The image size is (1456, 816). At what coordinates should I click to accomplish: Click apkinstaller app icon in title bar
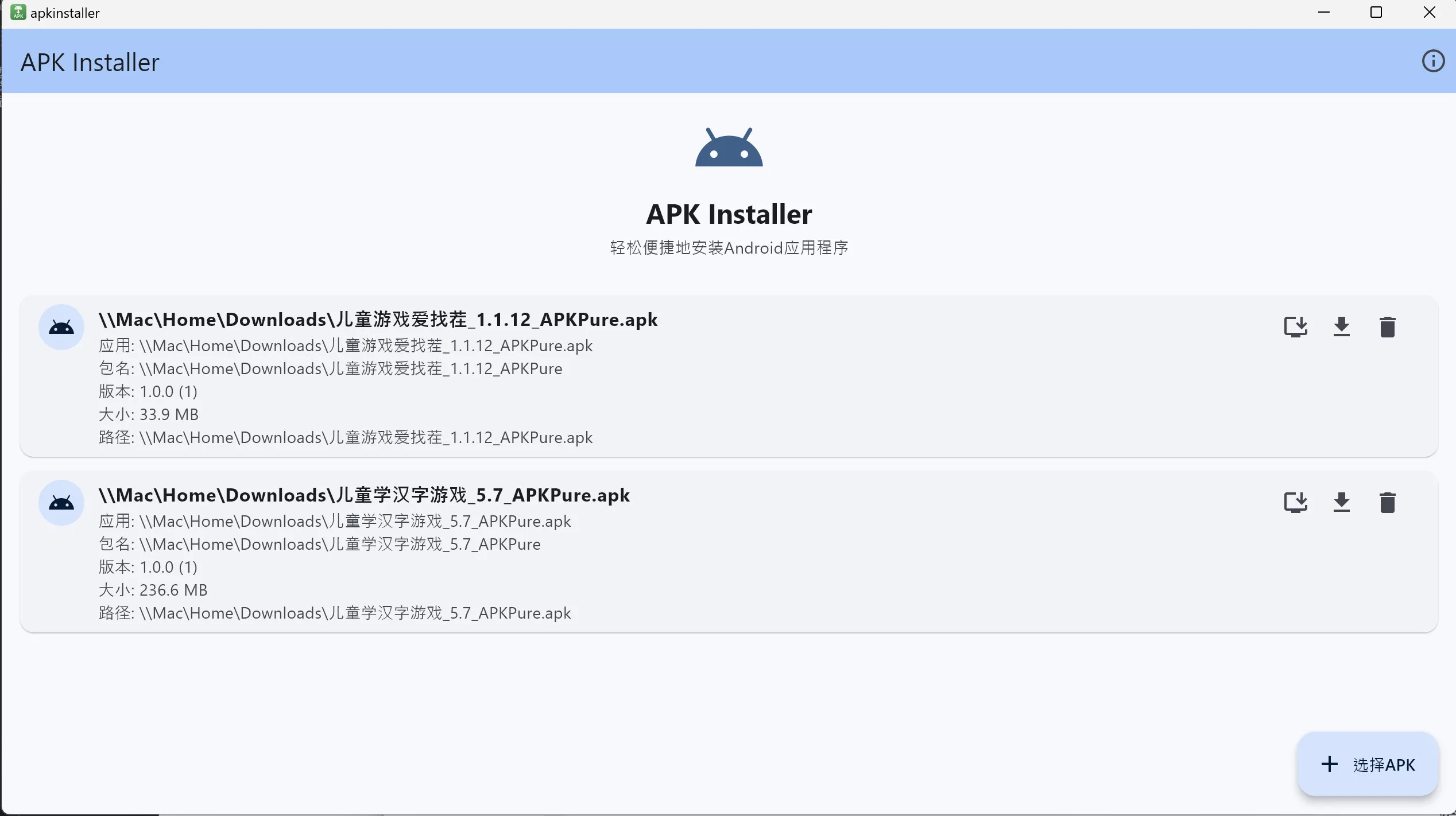[x=18, y=13]
